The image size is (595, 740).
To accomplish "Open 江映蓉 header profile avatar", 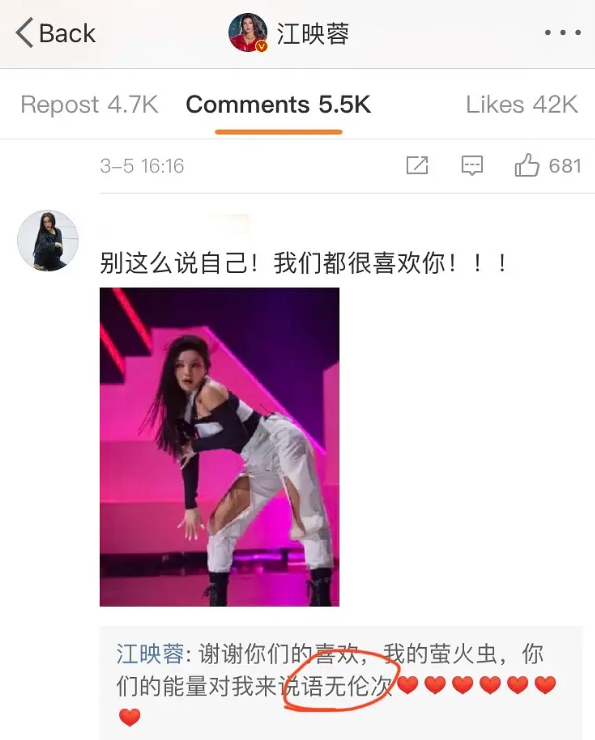I will pyautogui.click(x=248, y=33).
